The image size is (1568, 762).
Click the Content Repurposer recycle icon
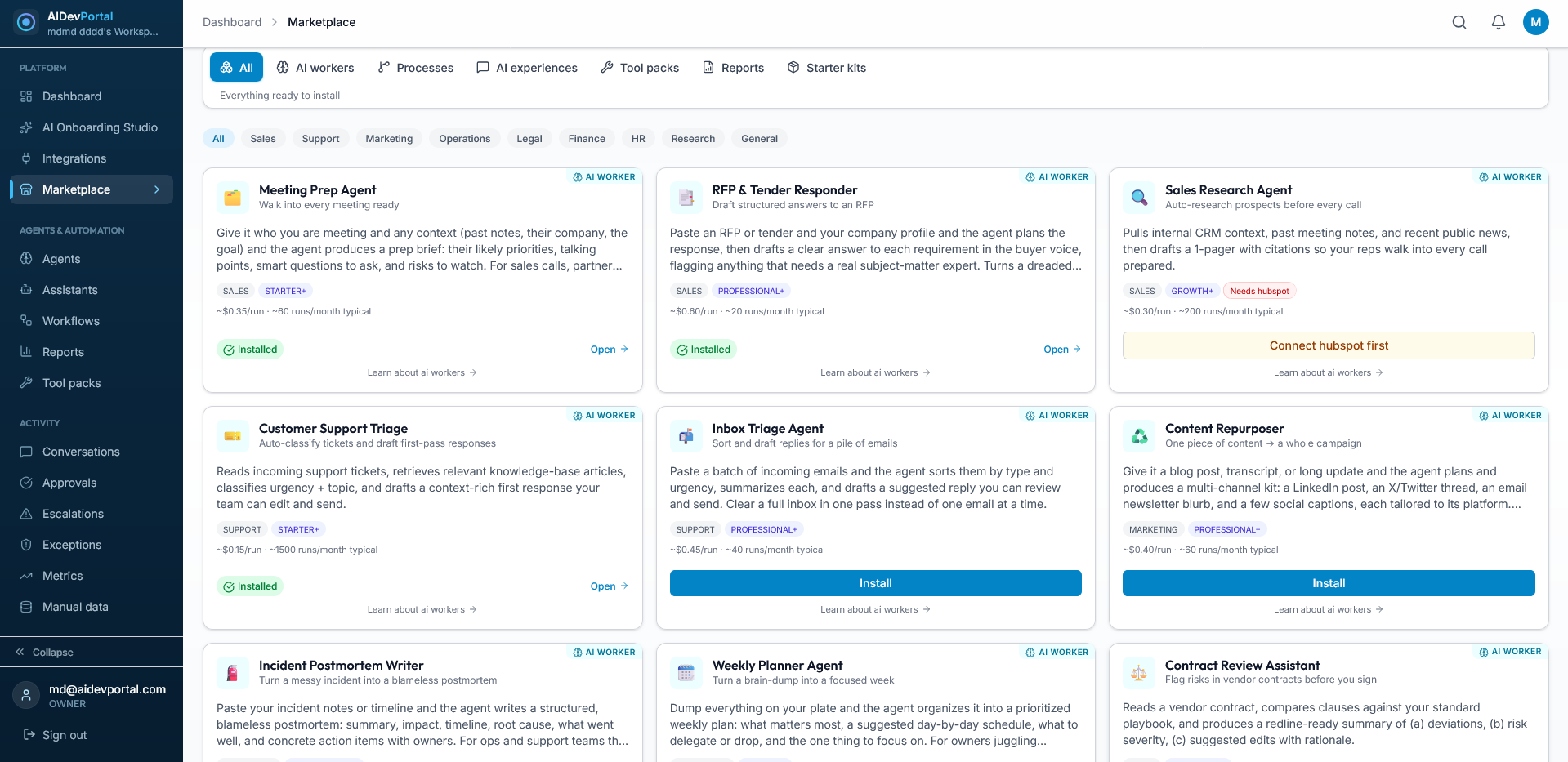click(1139, 436)
